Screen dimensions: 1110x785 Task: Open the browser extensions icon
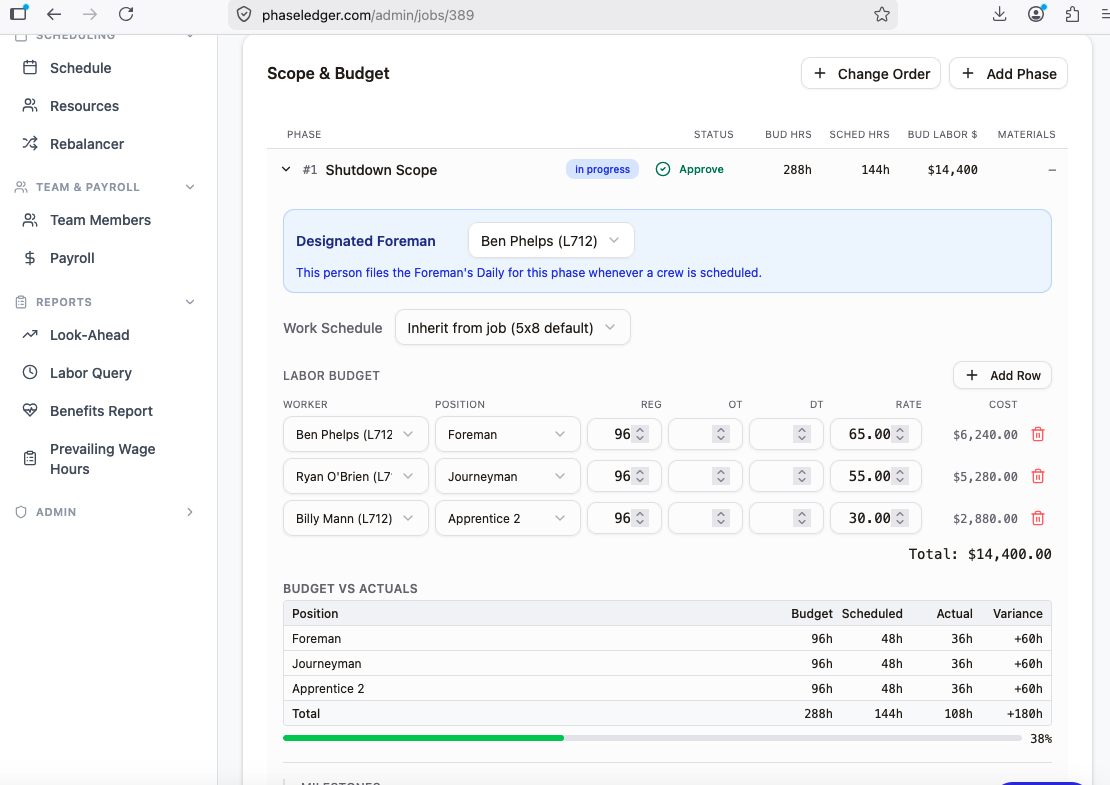1072,14
